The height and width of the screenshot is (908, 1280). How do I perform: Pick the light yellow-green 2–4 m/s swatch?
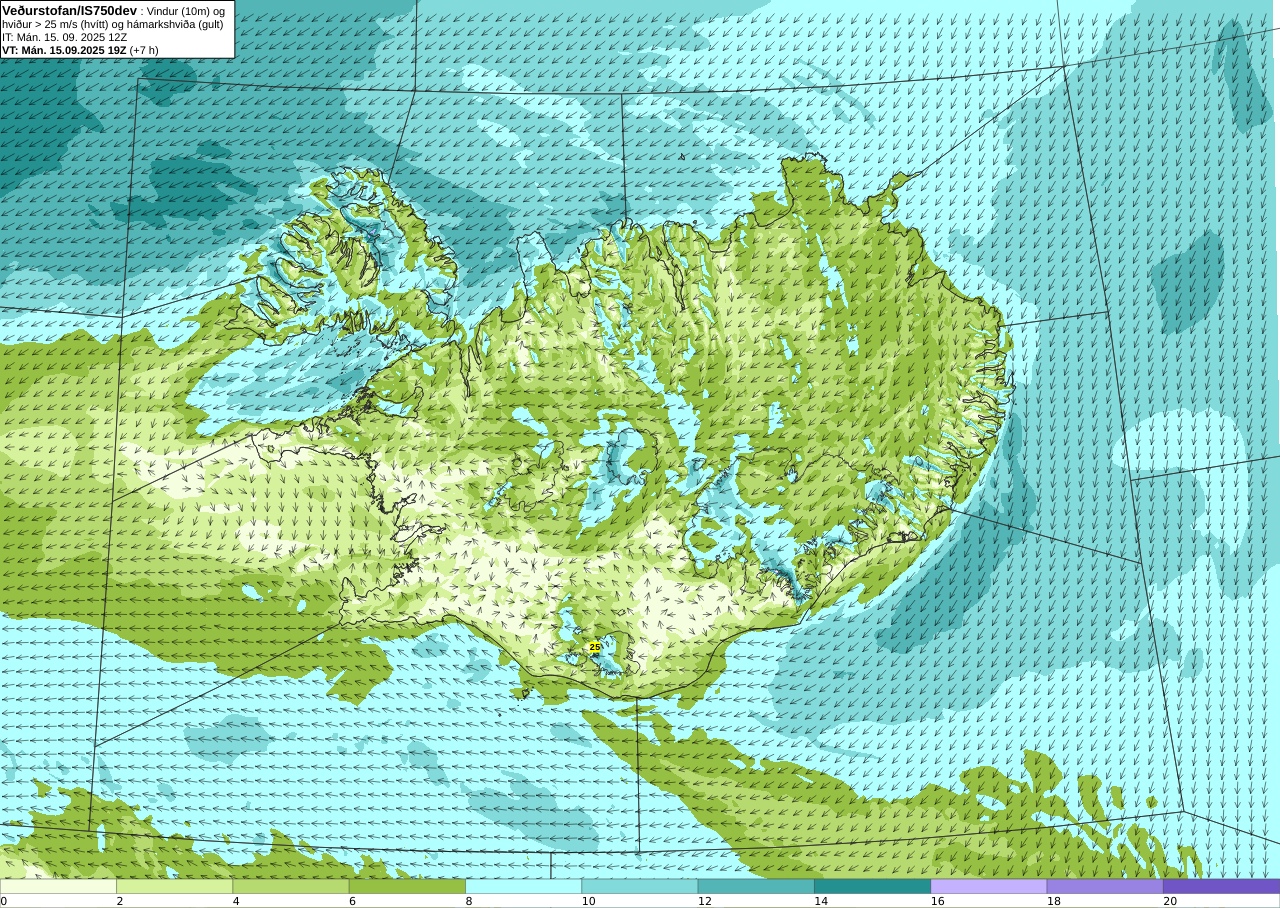[174, 886]
